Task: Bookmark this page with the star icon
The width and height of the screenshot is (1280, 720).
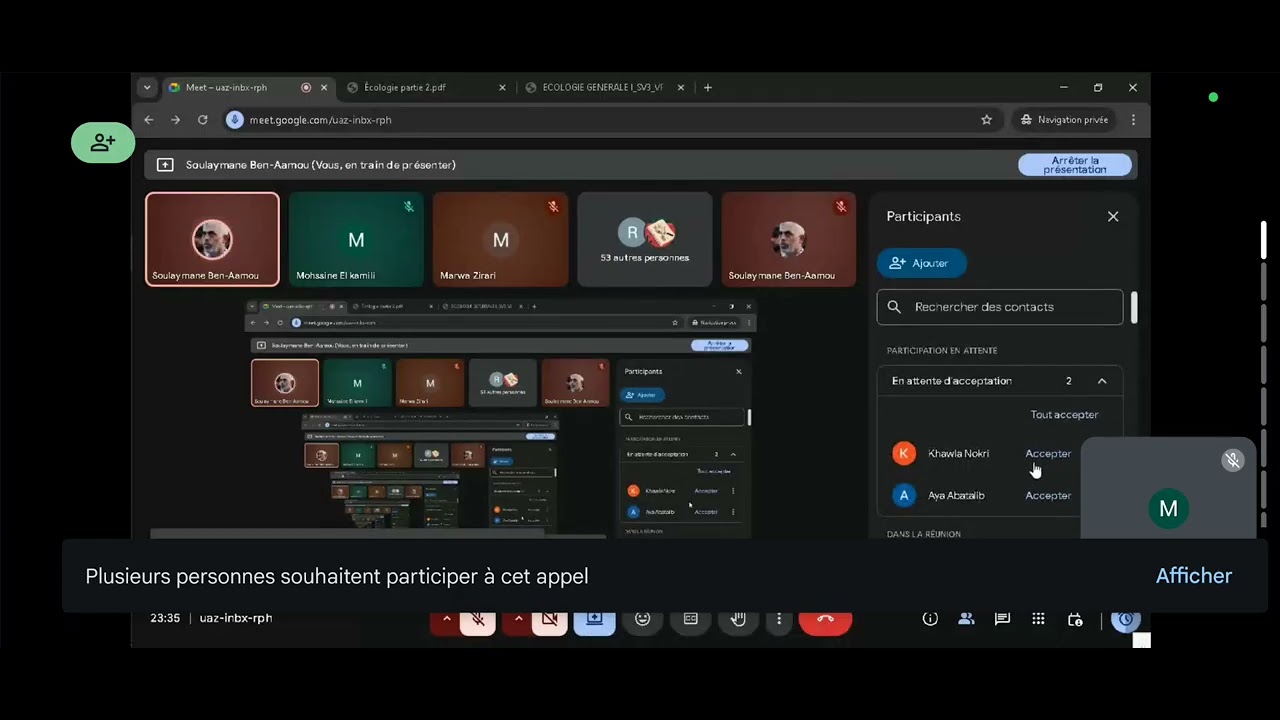Action: [986, 120]
